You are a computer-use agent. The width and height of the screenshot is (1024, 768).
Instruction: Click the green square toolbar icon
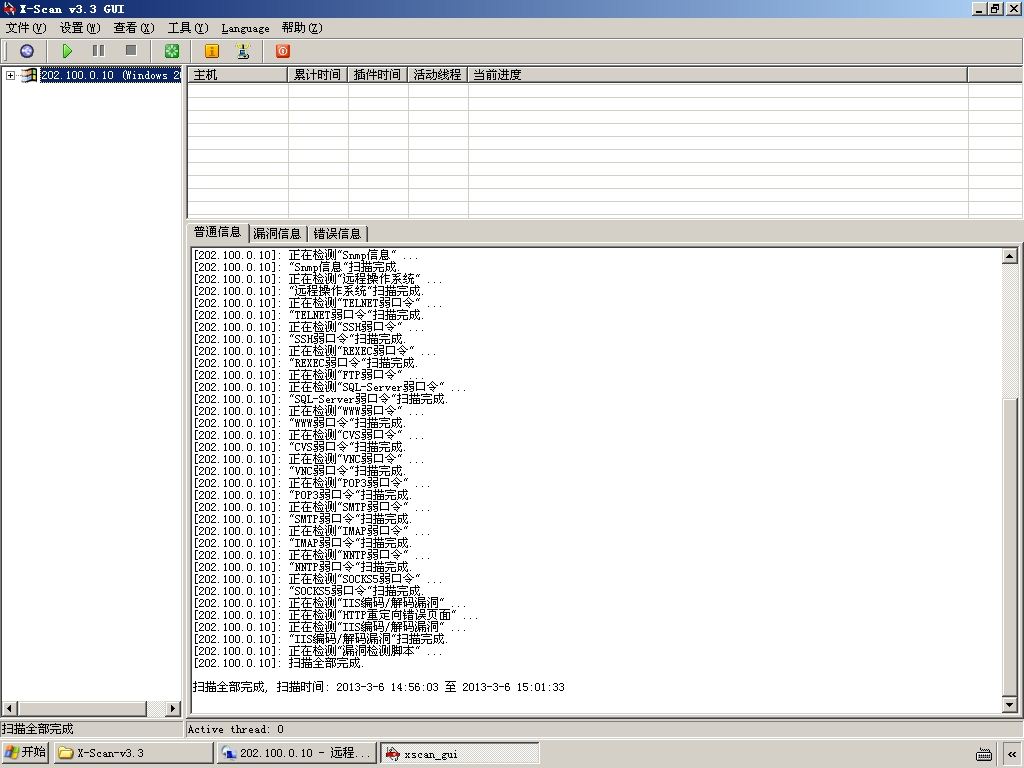pos(172,51)
